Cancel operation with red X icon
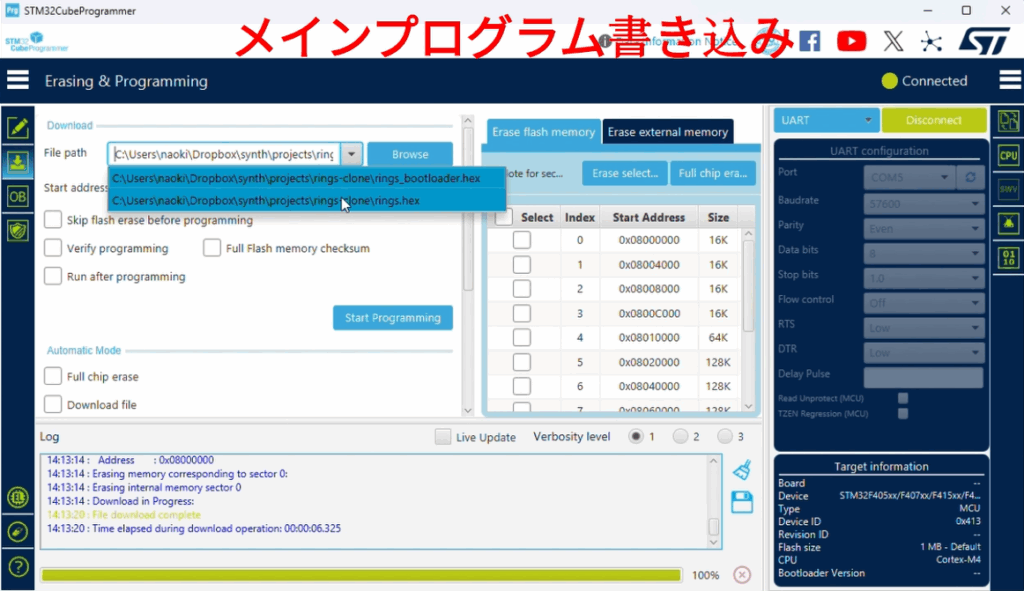 [x=742, y=575]
